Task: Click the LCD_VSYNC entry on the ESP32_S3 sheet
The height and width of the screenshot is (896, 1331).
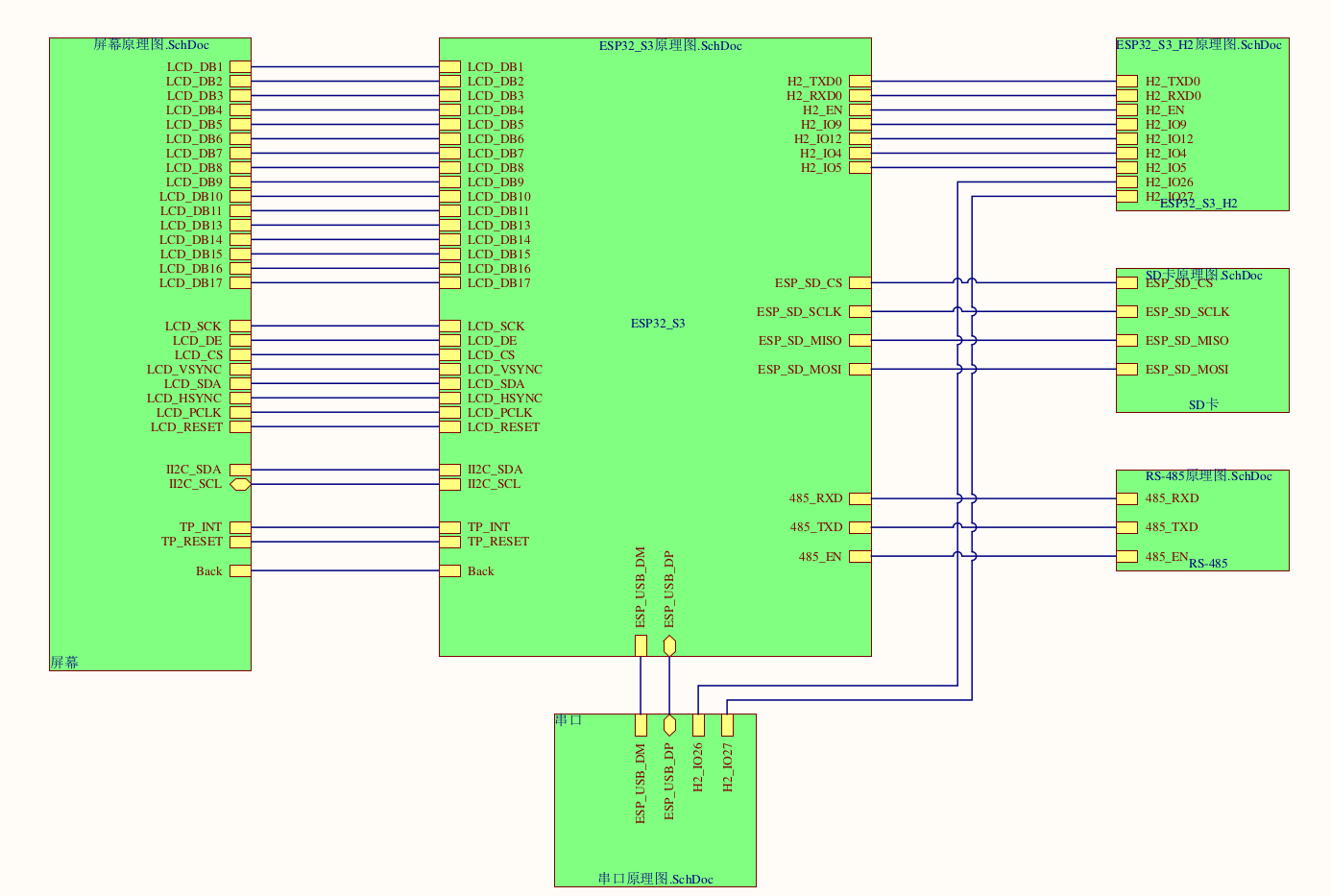Action: tap(450, 370)
